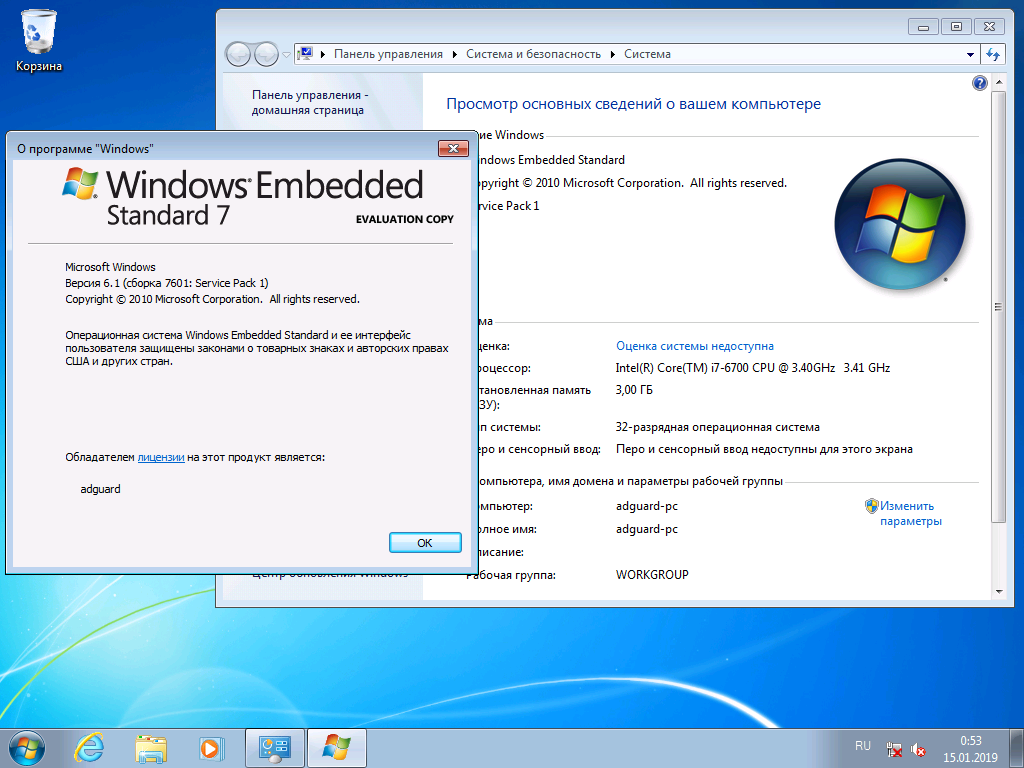Image resolution: width=1024 pixels, height=768 pixels.
Task: Close the System control panel window
Action: (989, 27)
